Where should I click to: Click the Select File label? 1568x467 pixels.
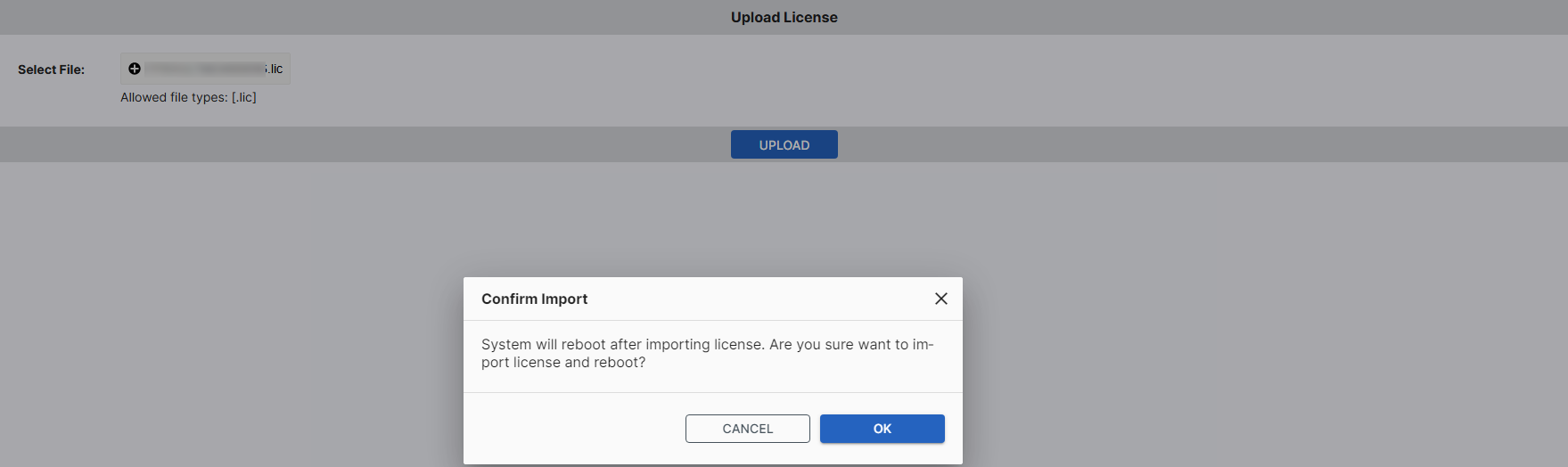point(51,70)
